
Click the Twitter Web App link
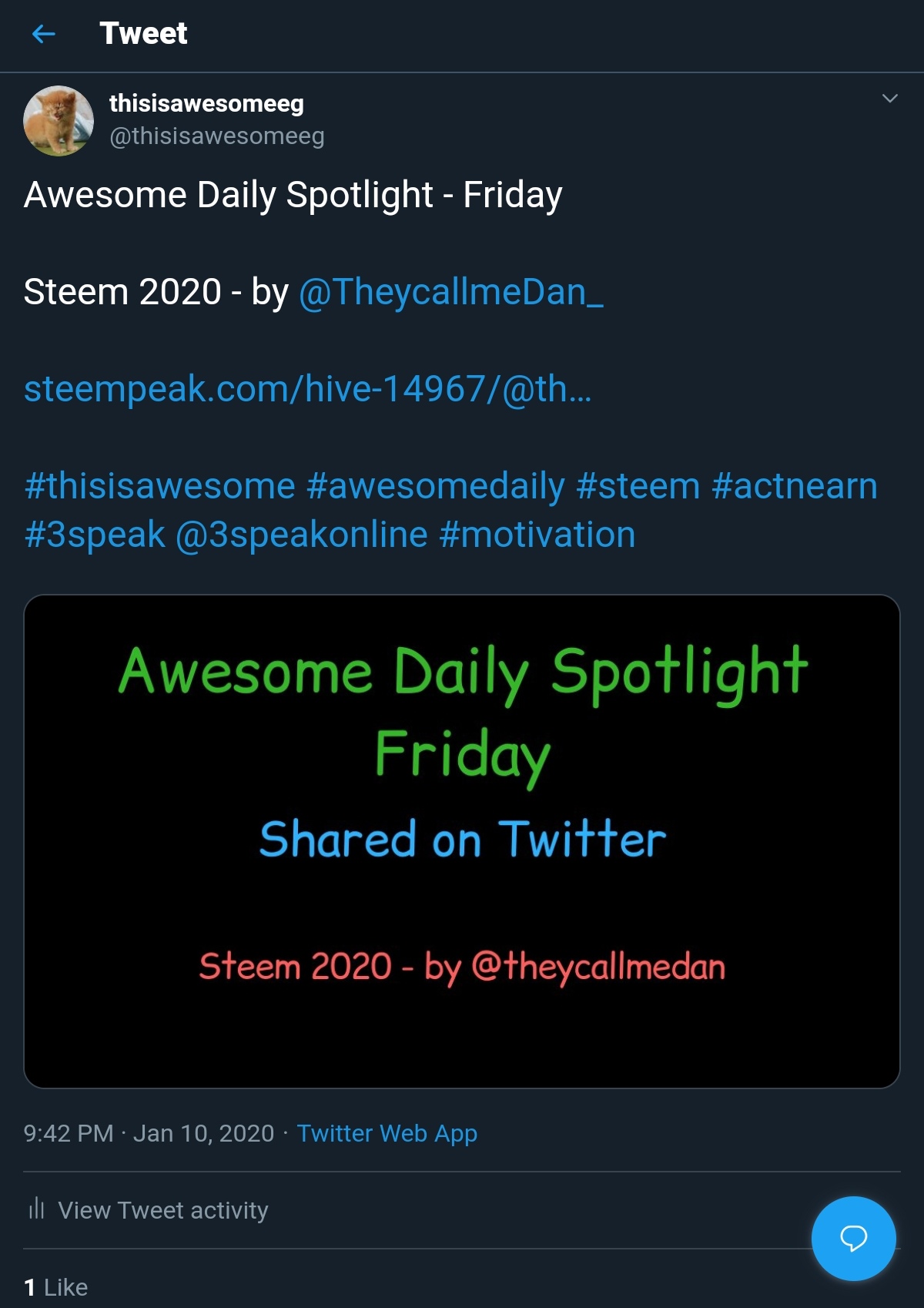click(x=387, y=1134)
